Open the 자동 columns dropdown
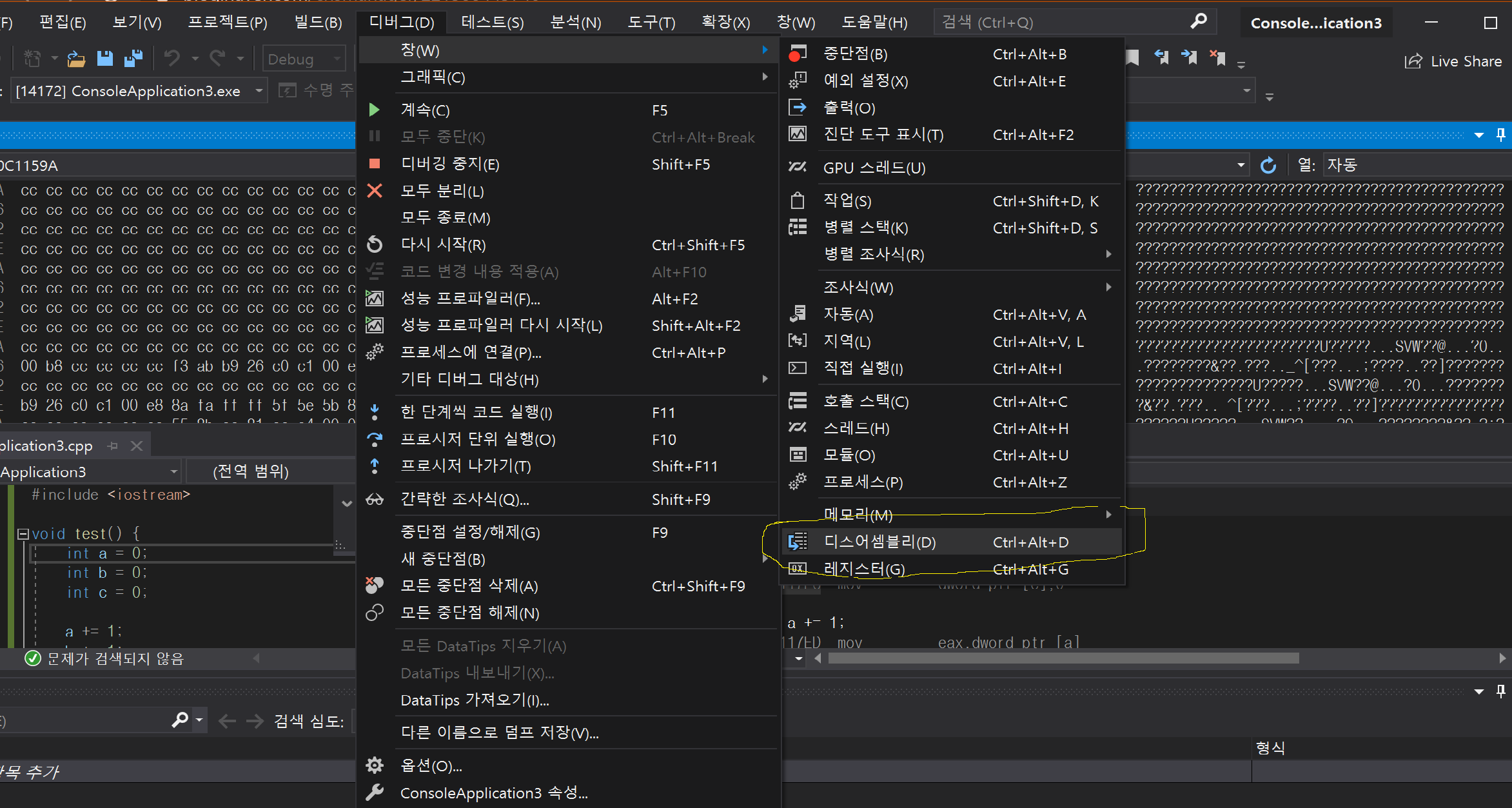The width and height of the screenshot is (1512, 808). coord(1412,165)
